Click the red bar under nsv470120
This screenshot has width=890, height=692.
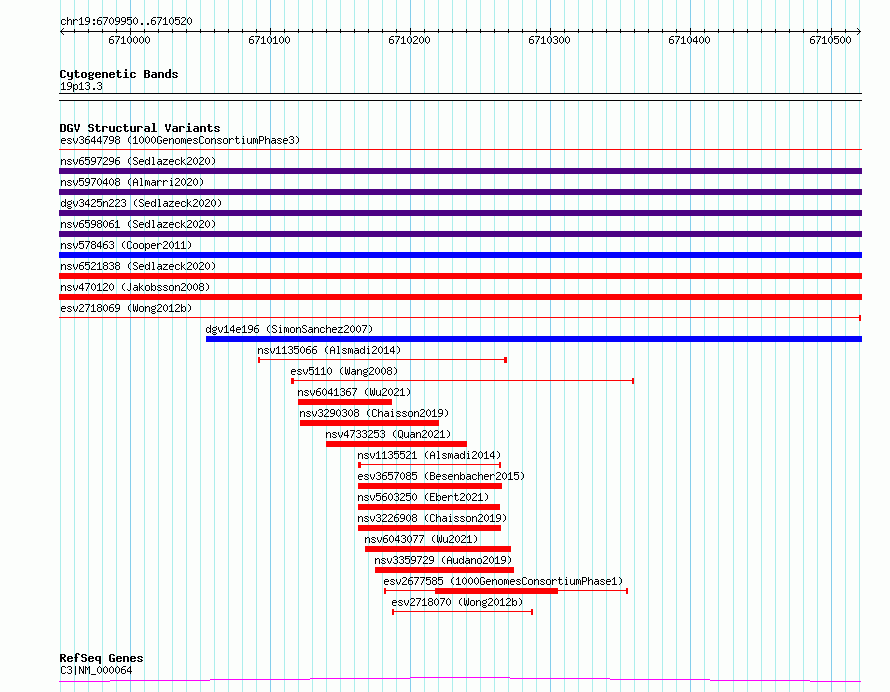(460, 297)
